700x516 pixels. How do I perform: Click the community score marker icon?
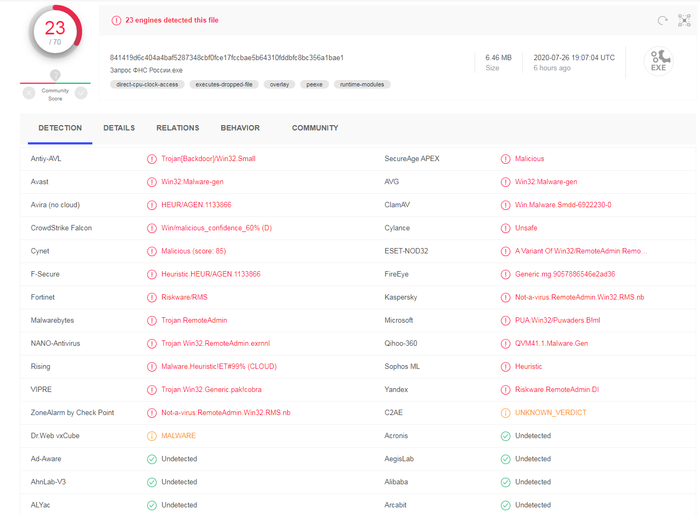pos(55,75)
